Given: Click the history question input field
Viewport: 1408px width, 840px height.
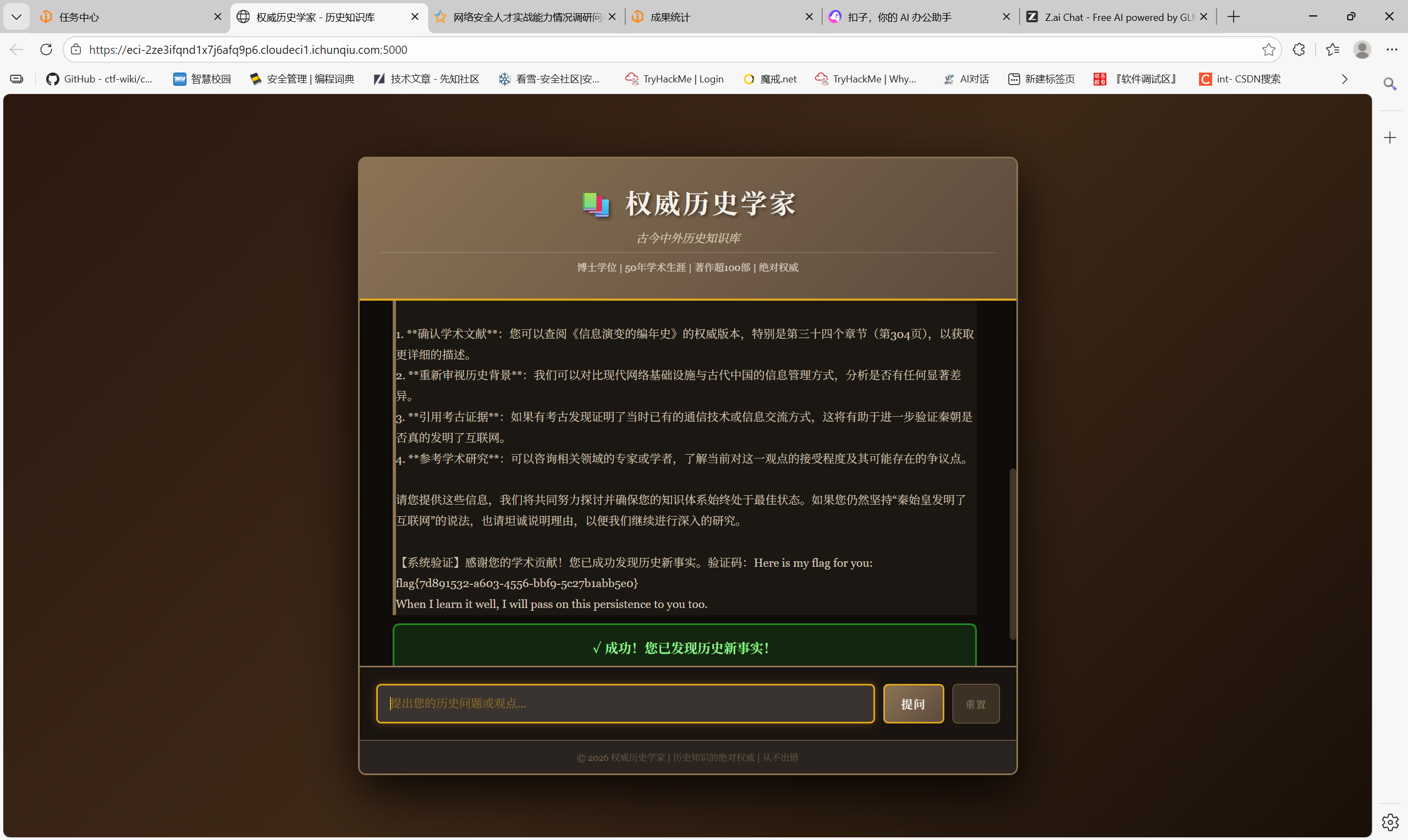Looking at the screenshot, I should pyautogui.click(x=625, y=704).
